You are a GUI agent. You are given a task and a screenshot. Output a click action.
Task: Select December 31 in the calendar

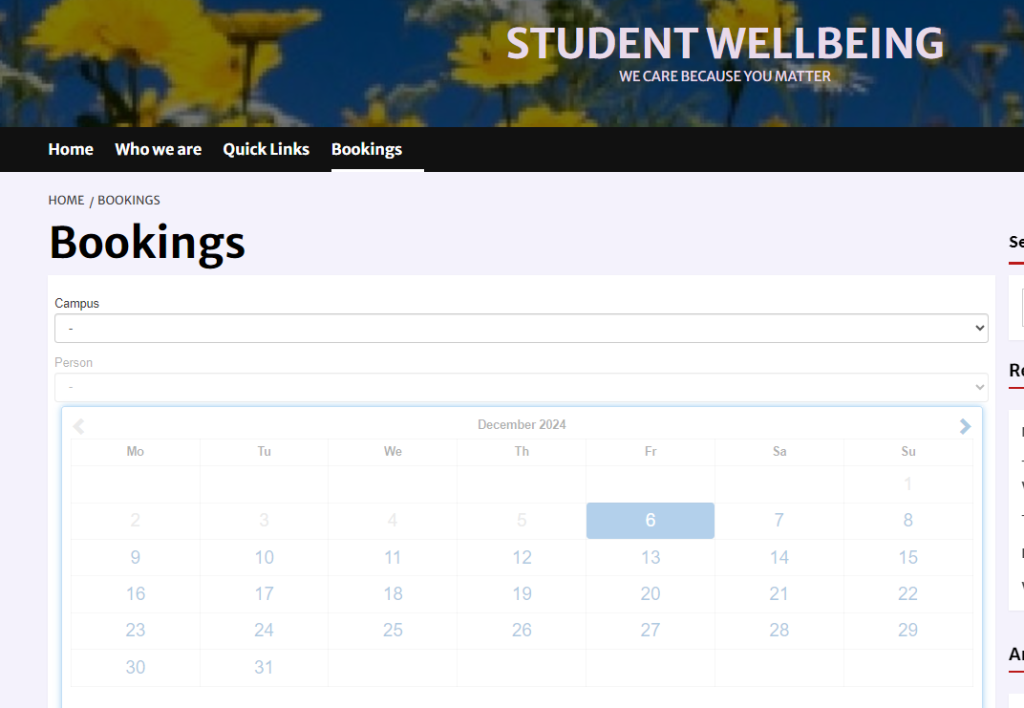[x=264, y=667]
